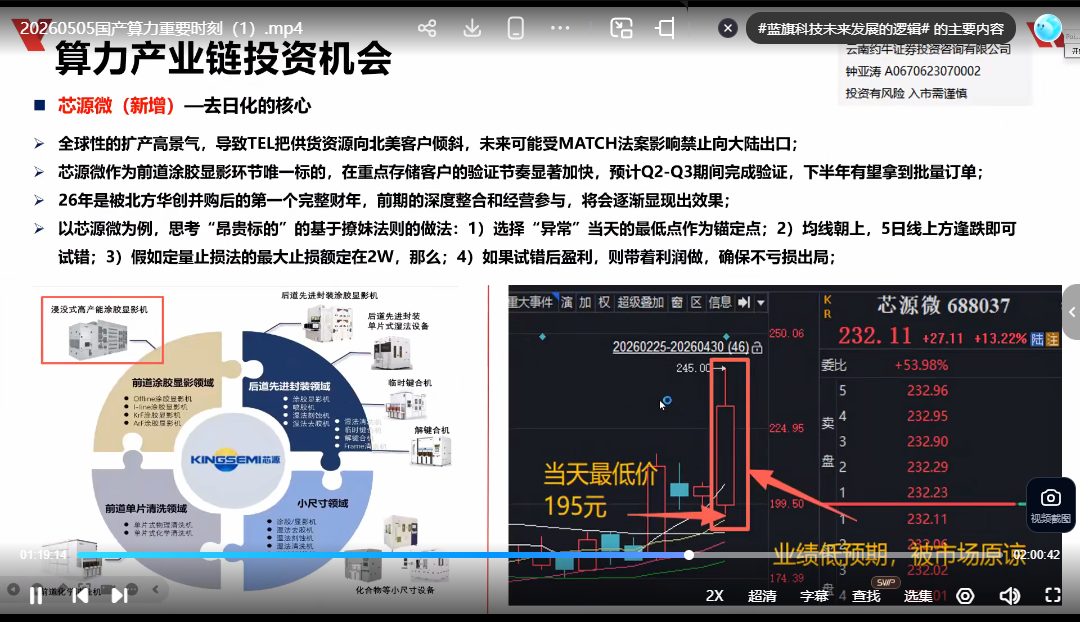Click the chart toolbar skip-to-end arrow icon

pos(744,302)
